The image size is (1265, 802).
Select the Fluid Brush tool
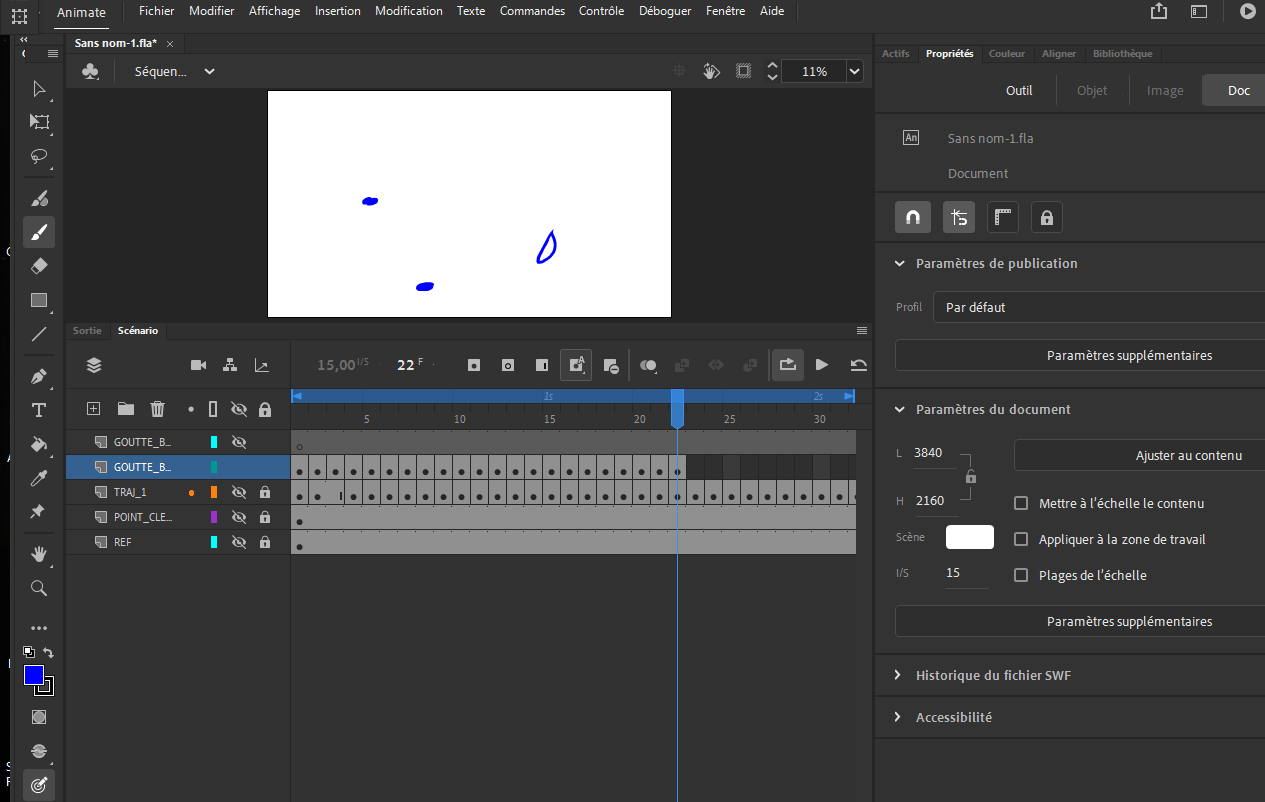39,198
